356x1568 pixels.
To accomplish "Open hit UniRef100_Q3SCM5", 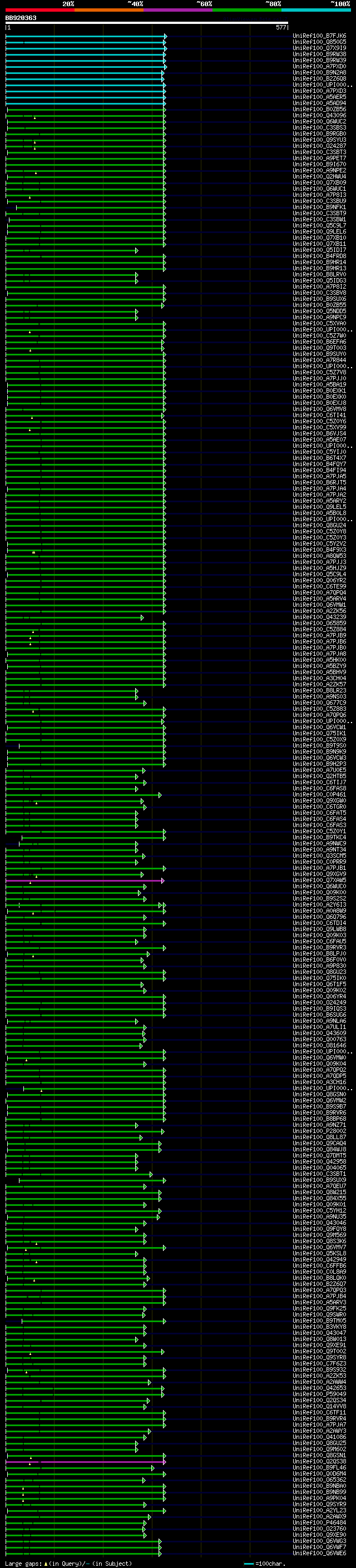I will [319, 855].
